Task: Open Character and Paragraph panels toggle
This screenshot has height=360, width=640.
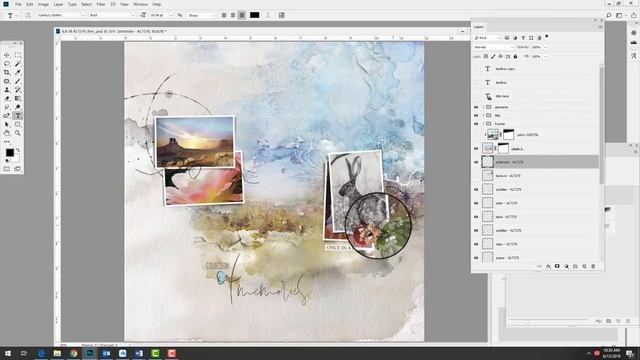Action: click(x=282, y=15)
